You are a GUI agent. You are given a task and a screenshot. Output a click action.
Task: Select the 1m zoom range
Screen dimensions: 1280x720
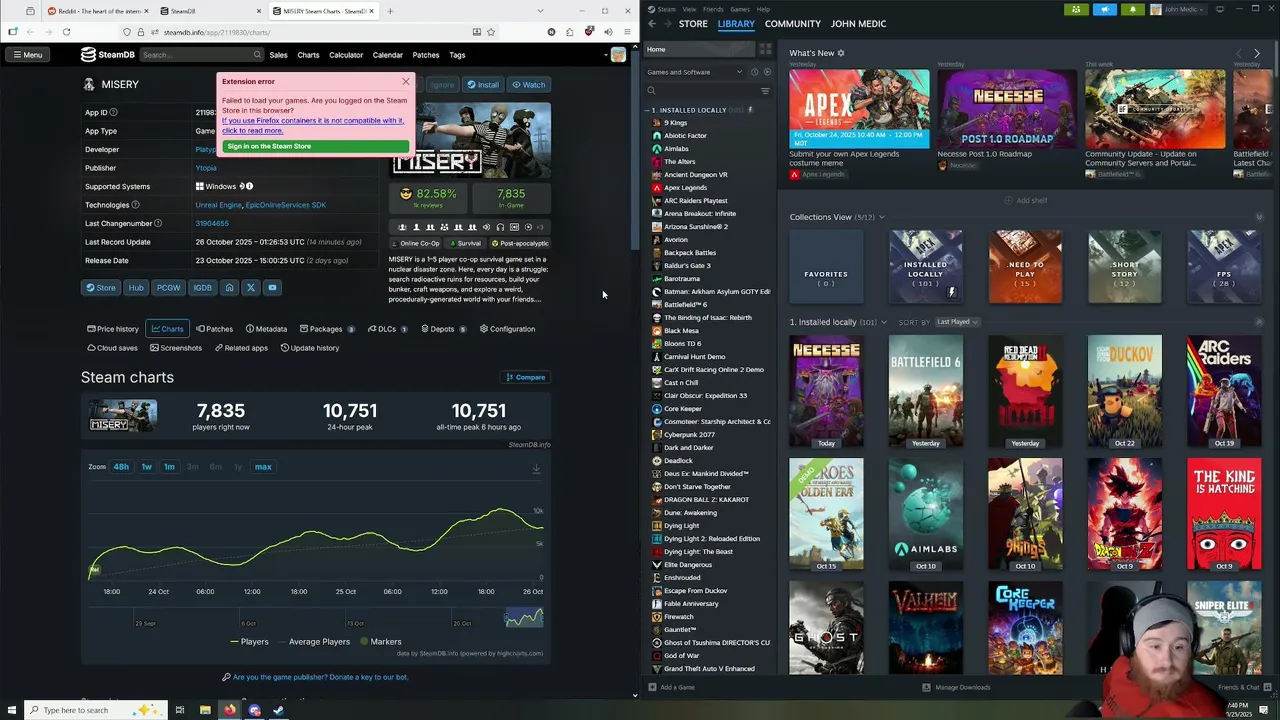click(x=169, y=467)
